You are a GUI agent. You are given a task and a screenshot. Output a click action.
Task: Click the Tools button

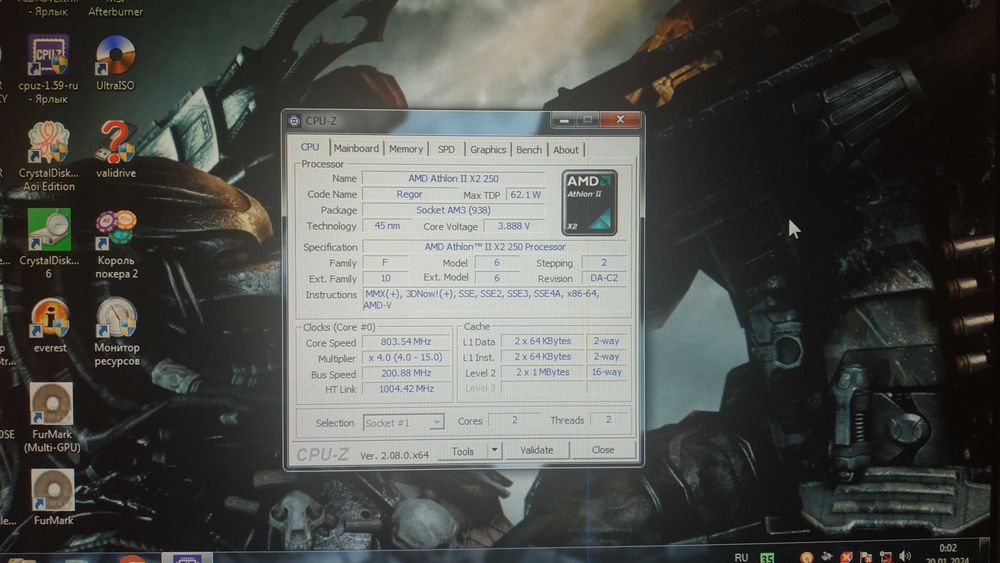463,451
